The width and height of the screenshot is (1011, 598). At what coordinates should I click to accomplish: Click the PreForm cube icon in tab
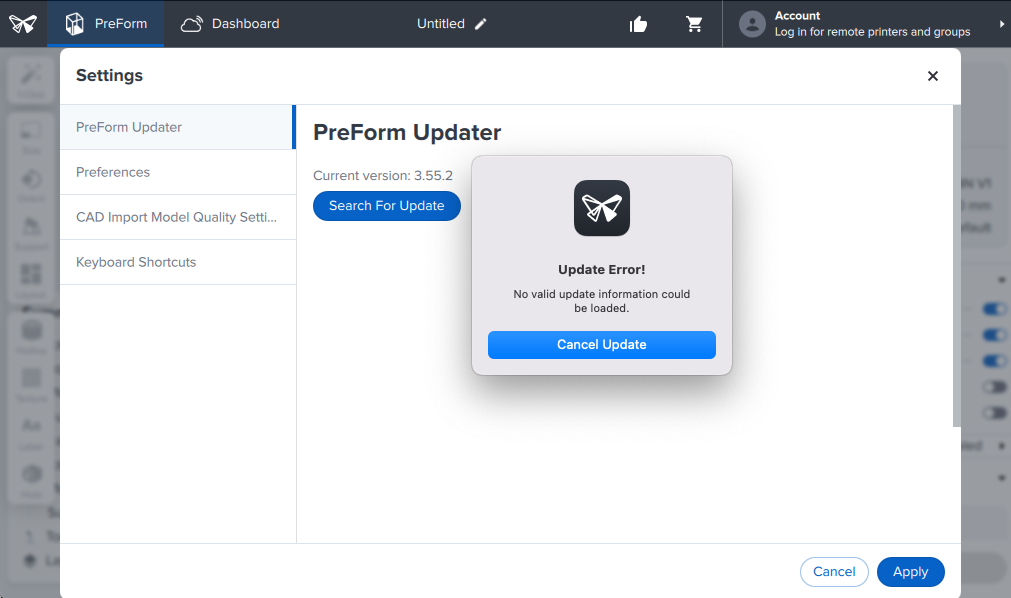tap(75, 24)
